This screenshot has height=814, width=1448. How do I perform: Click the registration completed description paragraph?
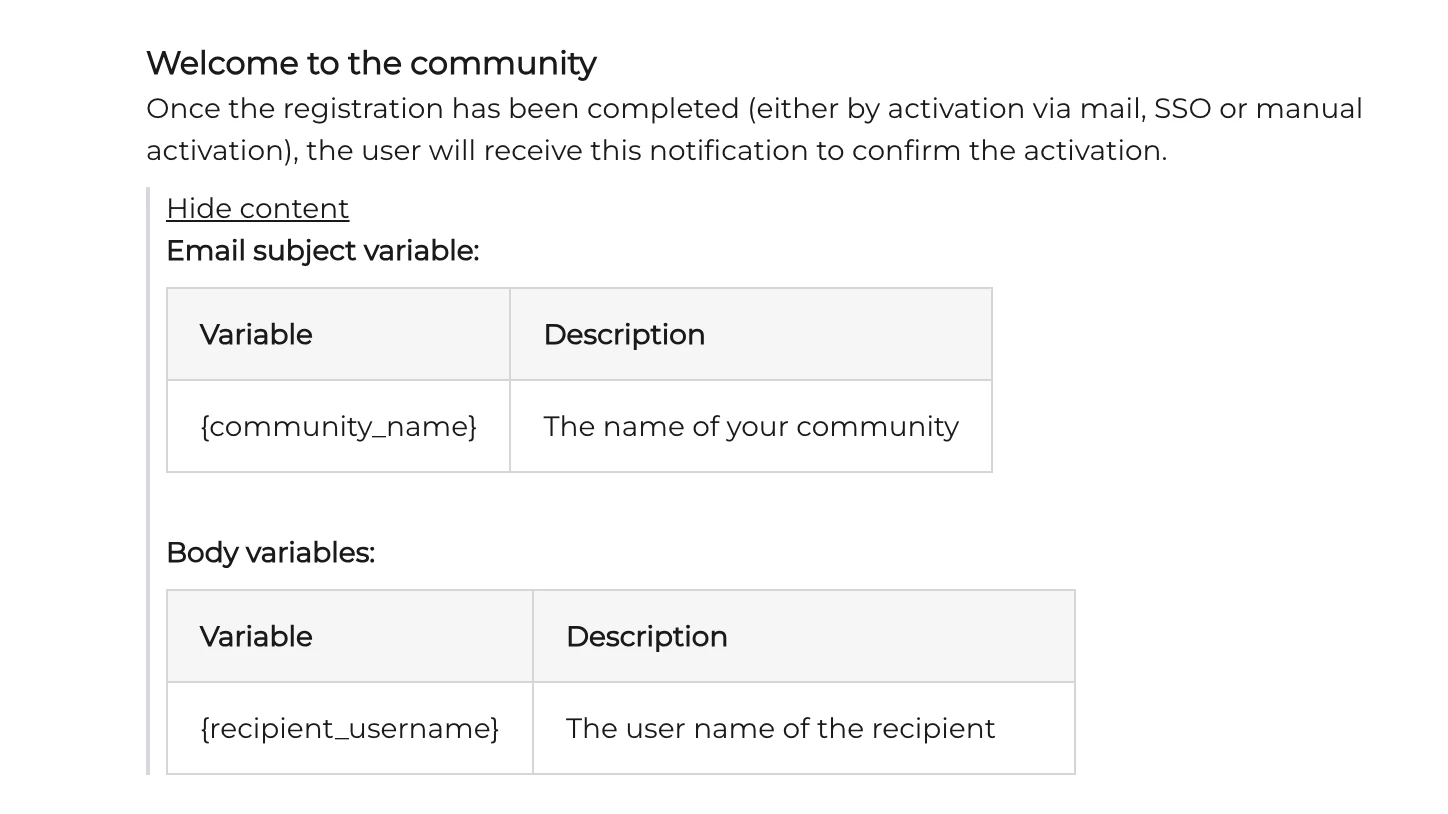click(754, 129)
